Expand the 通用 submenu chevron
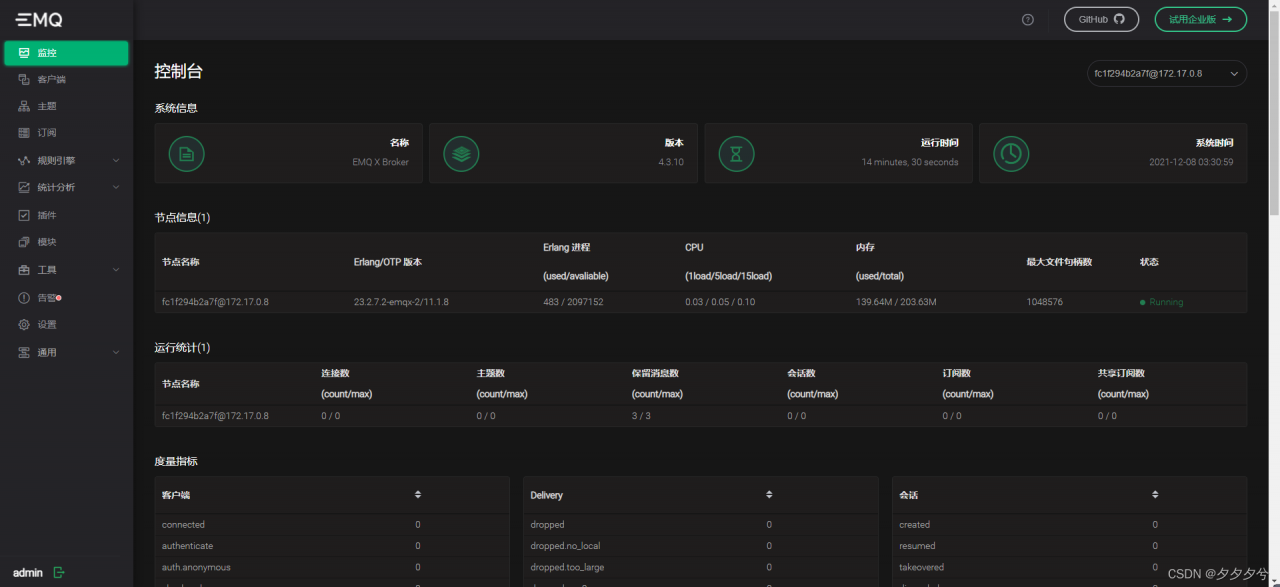1280x587 pixels. tap(116, 352)
